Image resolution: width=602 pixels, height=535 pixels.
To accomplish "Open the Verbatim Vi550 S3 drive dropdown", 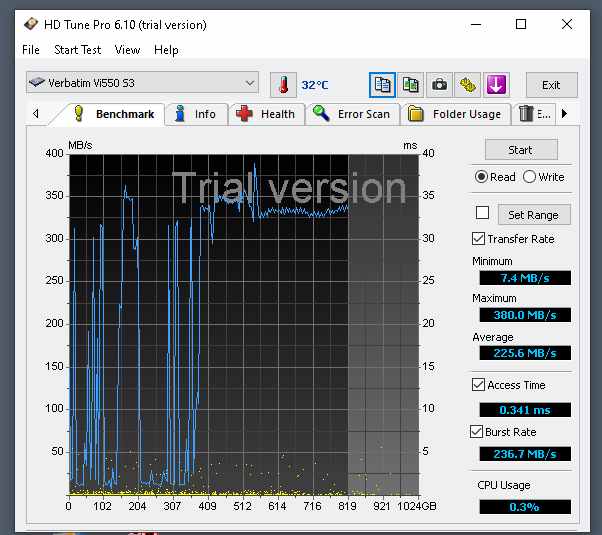I will click(x=142, y=83).
